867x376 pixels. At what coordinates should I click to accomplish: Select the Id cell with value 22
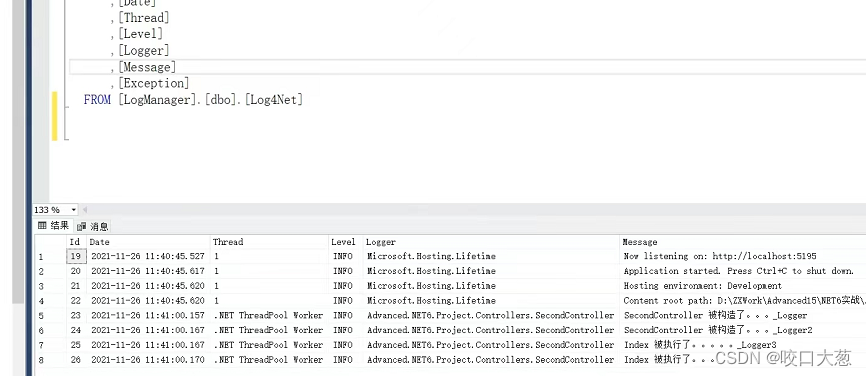[76, 301]
